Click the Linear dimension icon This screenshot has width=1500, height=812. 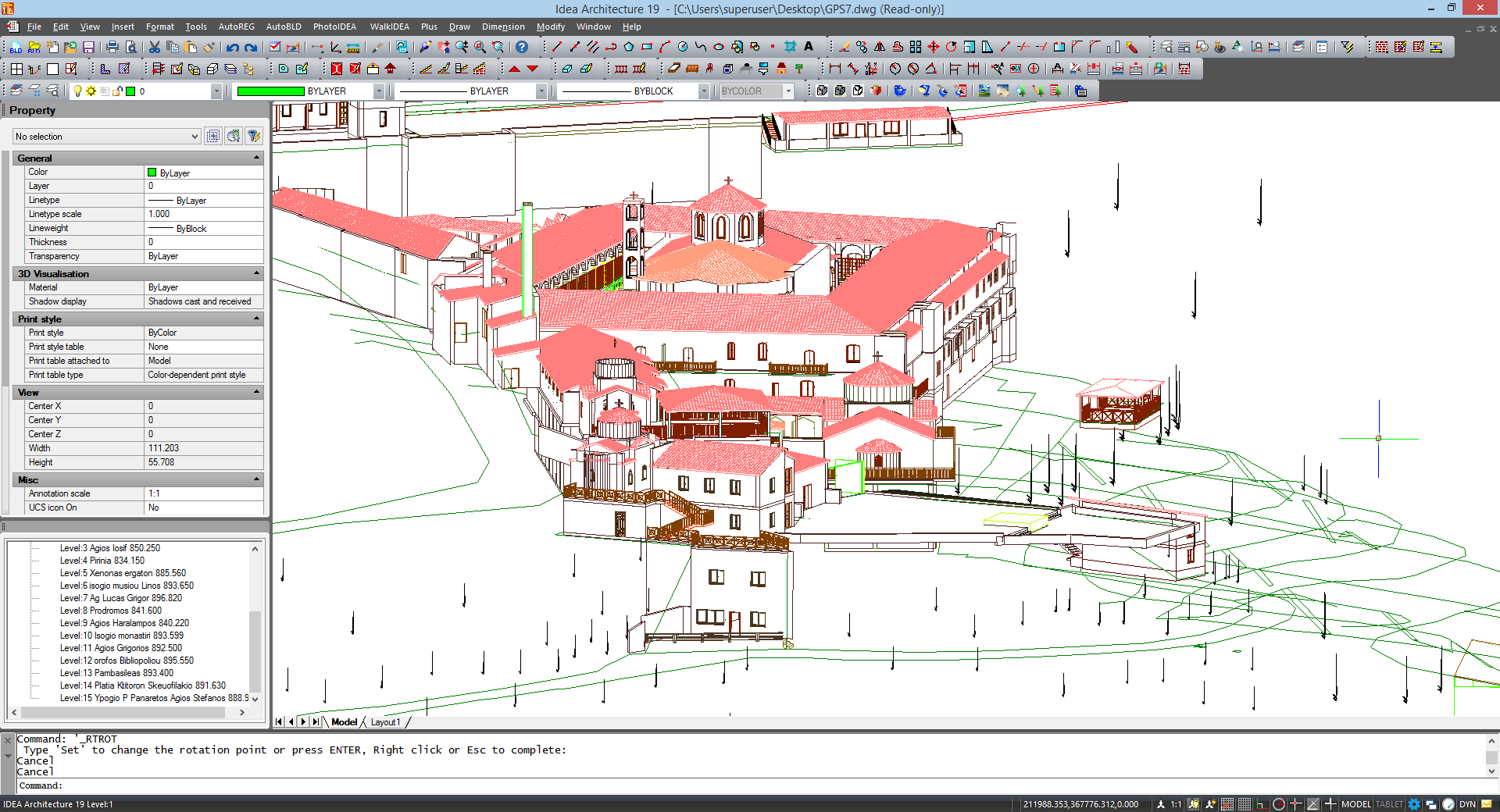click(835, 69)
